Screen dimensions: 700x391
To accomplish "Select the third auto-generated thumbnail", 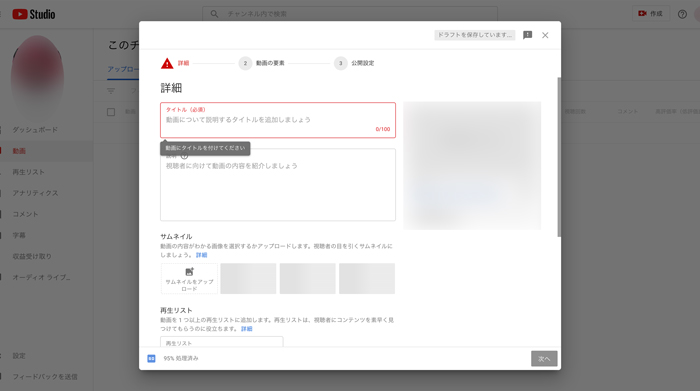I will pyautogui.click(x=367, y=279).
